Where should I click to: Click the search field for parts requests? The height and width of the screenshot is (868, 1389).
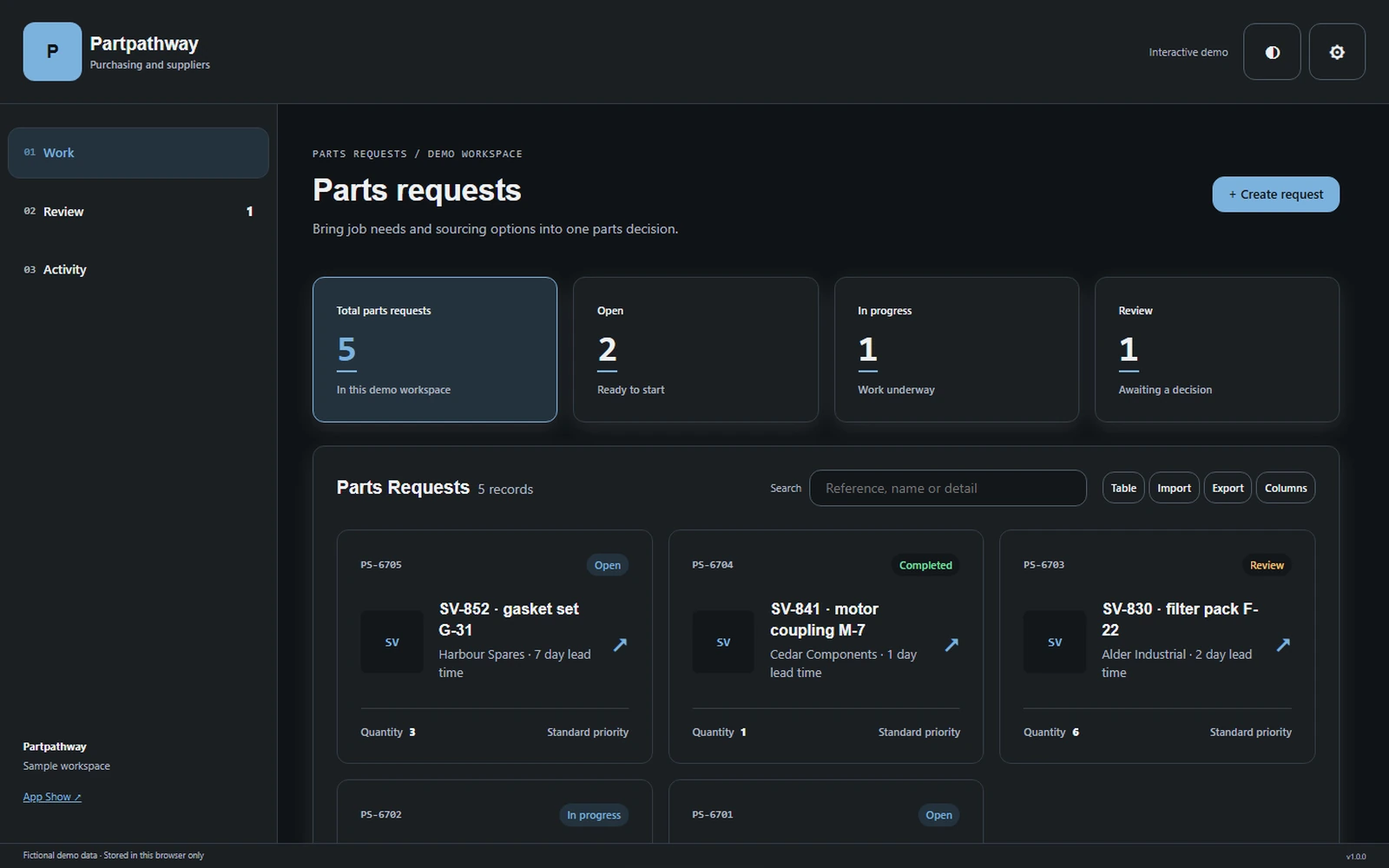(x=947, y=488)
